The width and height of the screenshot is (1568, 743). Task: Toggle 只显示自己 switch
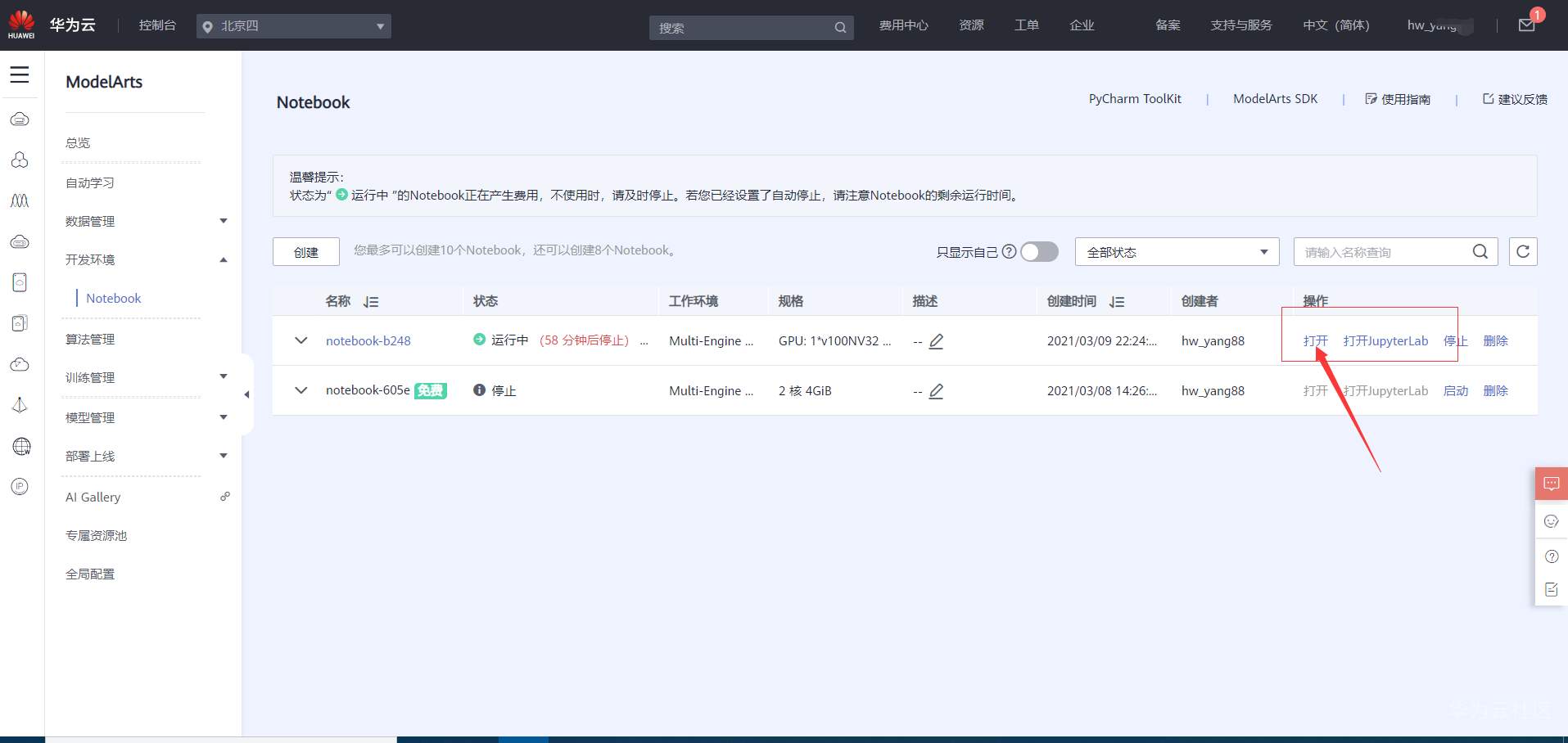click(1040, 251)
